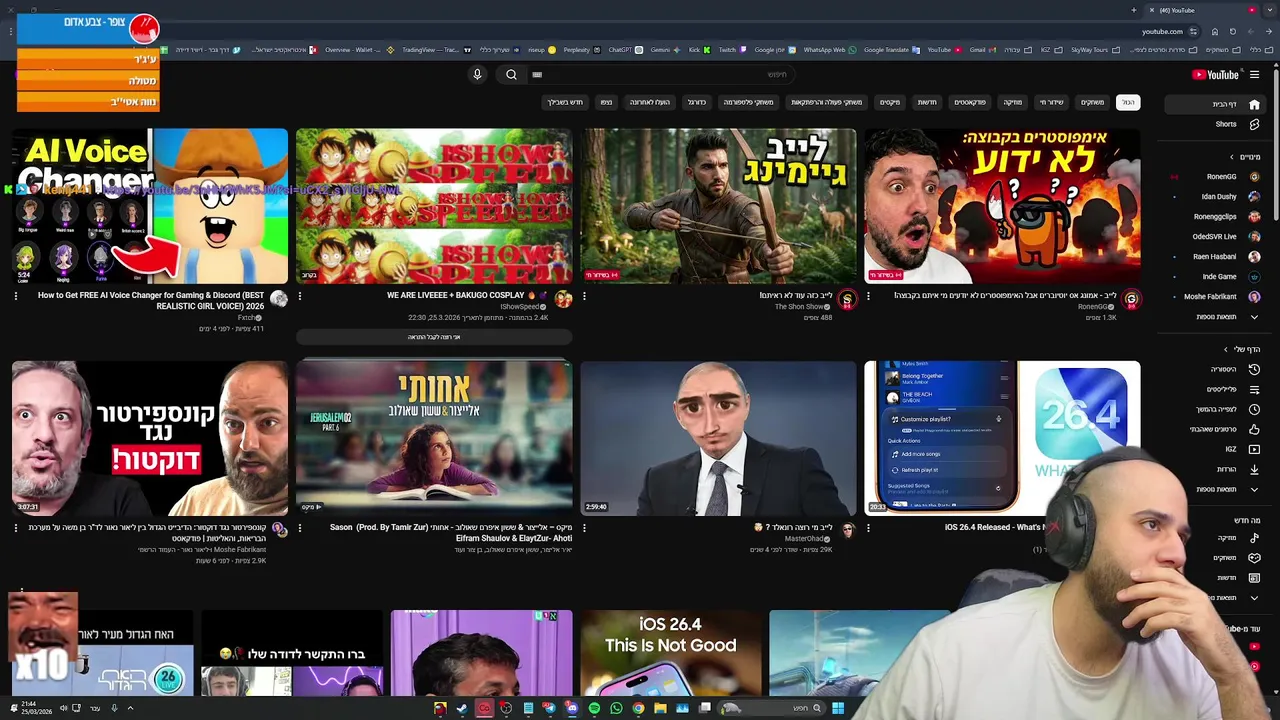The image size is (1280, 720).
Task: Select the 'חדש בשבילך' filter chip
Action: click(565, 102)
